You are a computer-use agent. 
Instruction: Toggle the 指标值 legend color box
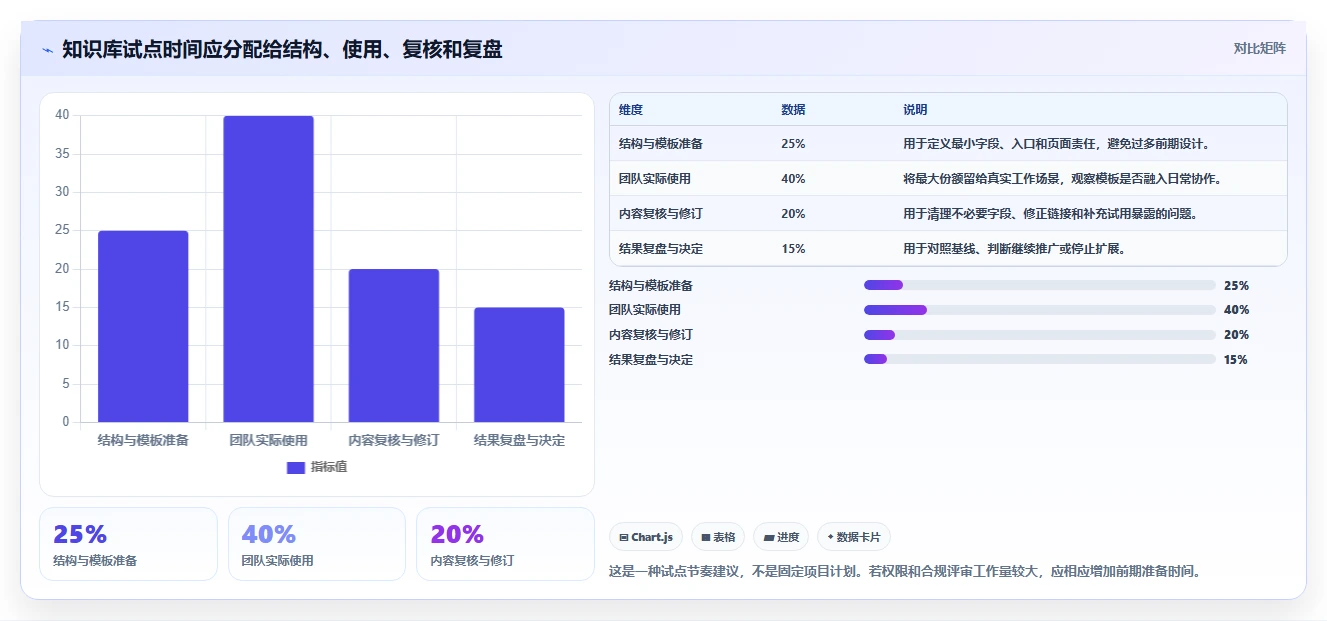[295, 467]
